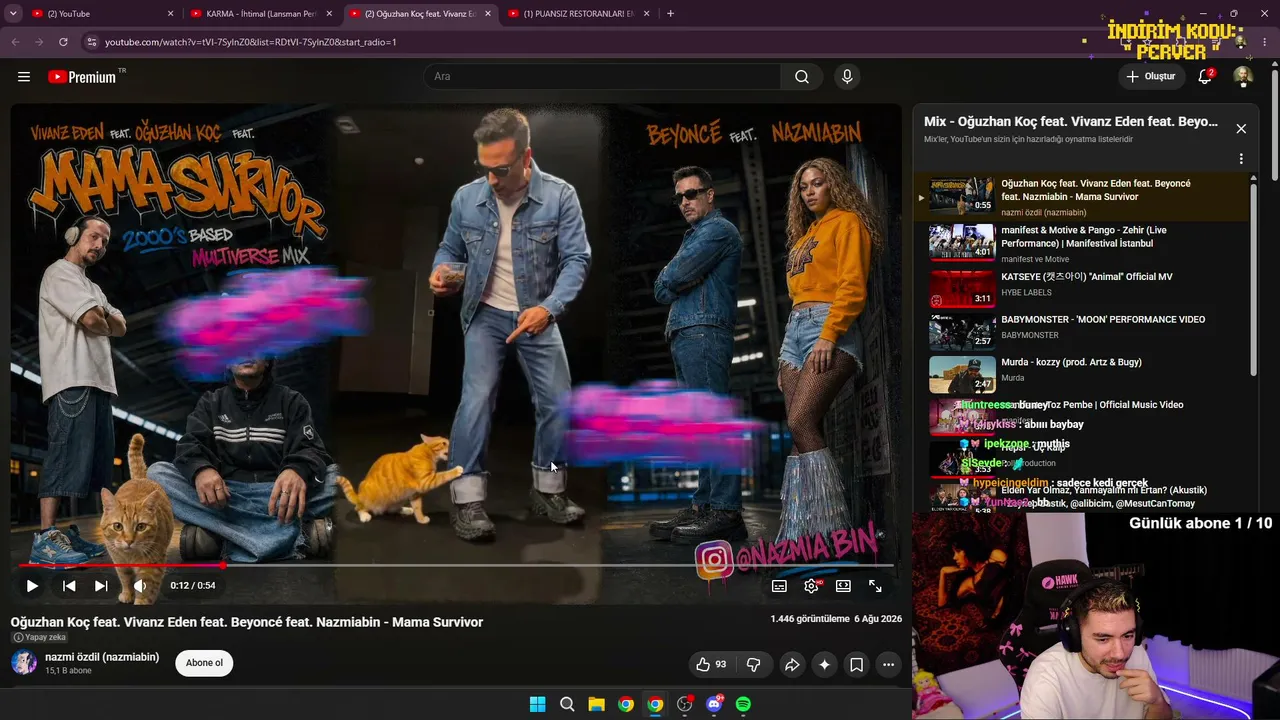Open the Mix playlist options menu
Image resolution: width=1280 pixels, height=720 pixels.
[1241, 159]
